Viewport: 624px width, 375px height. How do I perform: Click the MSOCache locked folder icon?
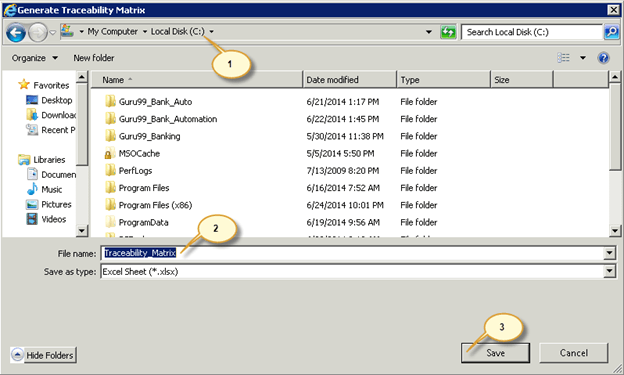coord(109,154)
